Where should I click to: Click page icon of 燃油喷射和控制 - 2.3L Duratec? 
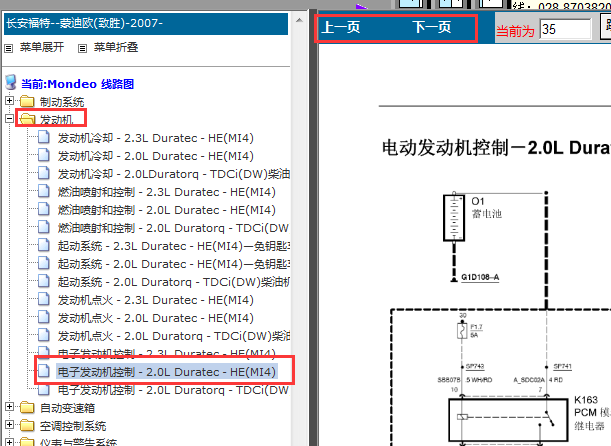click(44, 191)
